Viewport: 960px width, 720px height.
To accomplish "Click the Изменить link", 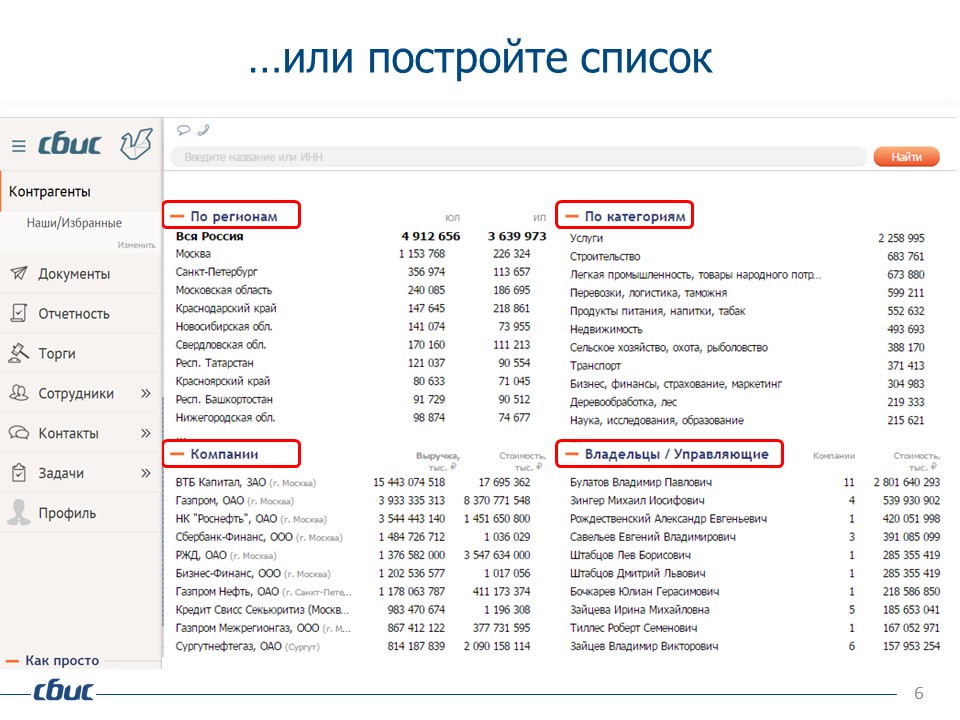I will (x=137, y=245).
